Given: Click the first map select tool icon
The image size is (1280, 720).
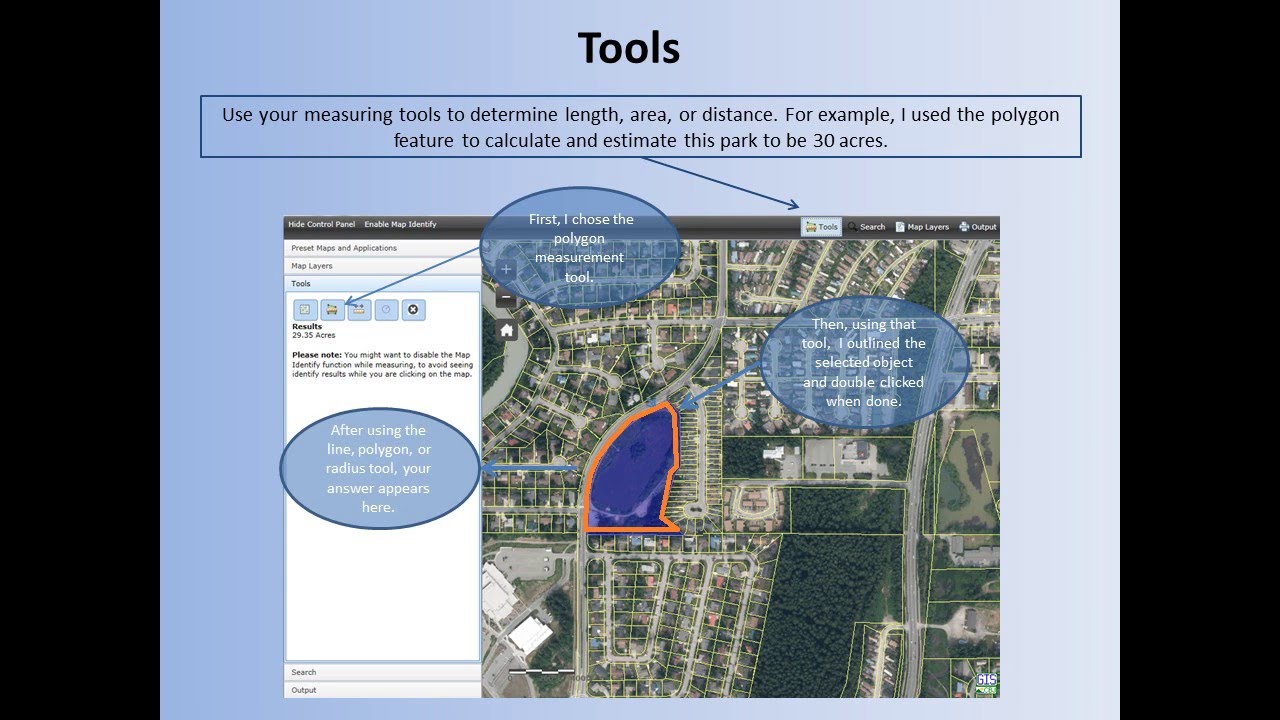Looking at the screenshot, I should pos(306,310).
